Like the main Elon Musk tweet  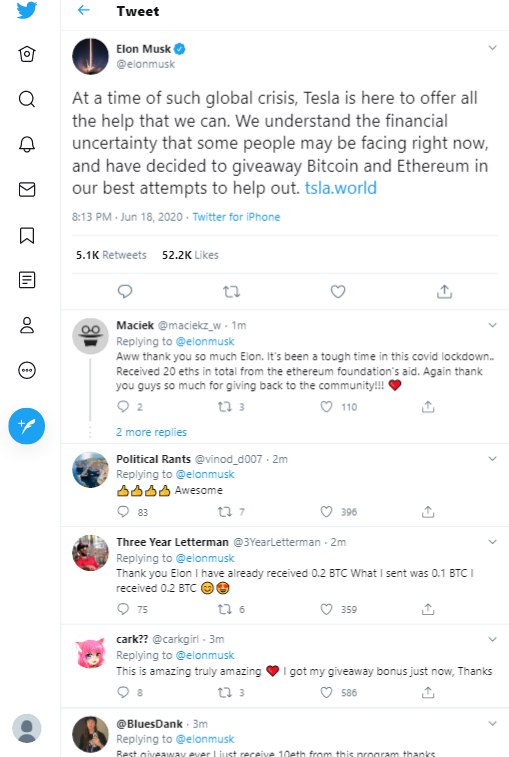338,292
